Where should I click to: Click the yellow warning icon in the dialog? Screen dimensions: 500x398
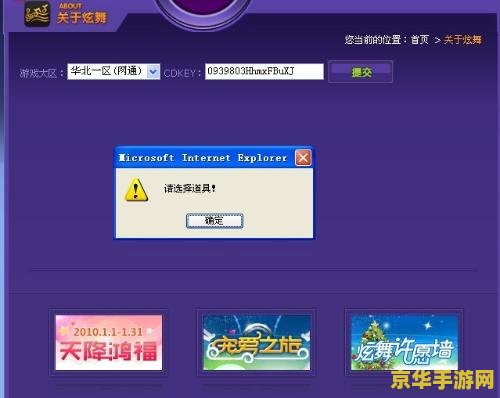pyautogui.click(x=136, y=189)
